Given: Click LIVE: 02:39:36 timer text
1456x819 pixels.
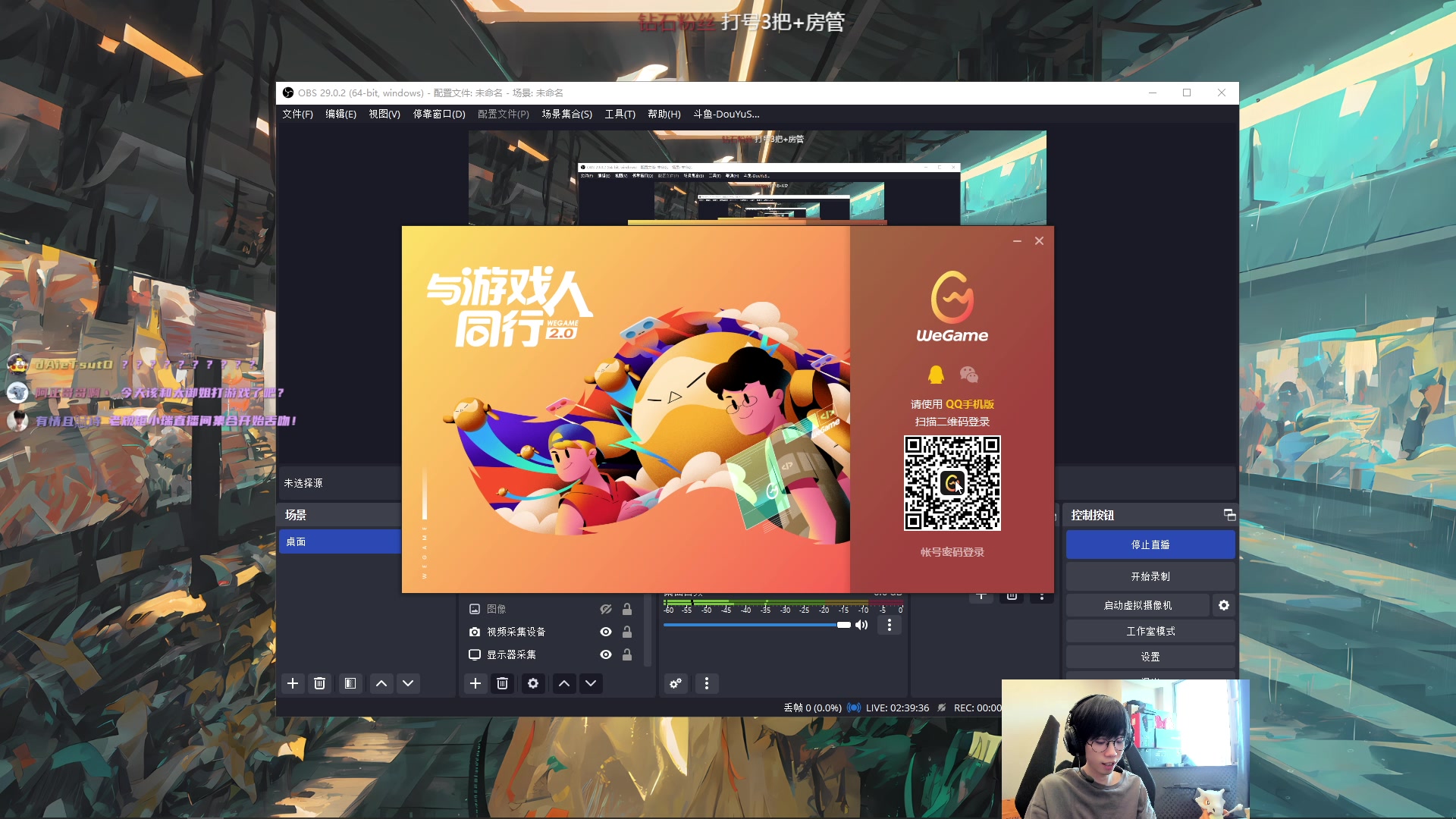Looking at the screenshot, I should click(897, 708).
